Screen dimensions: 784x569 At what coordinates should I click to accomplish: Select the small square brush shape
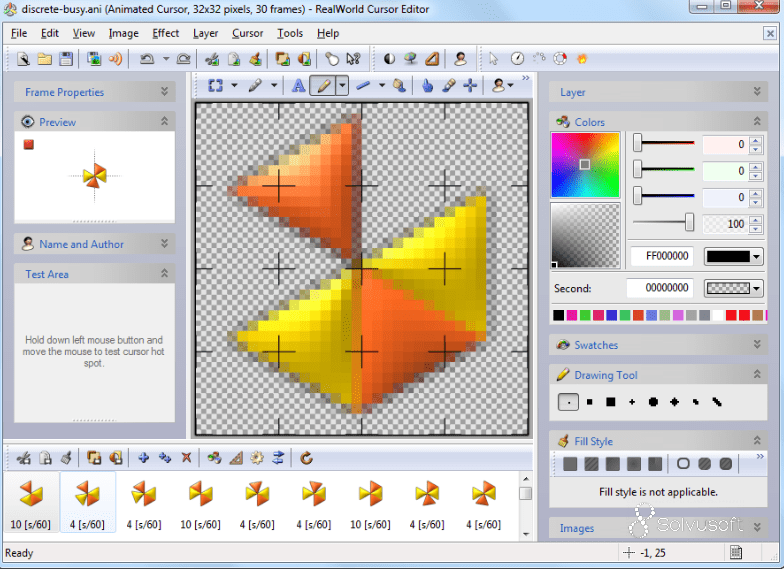tap(590, 402)
